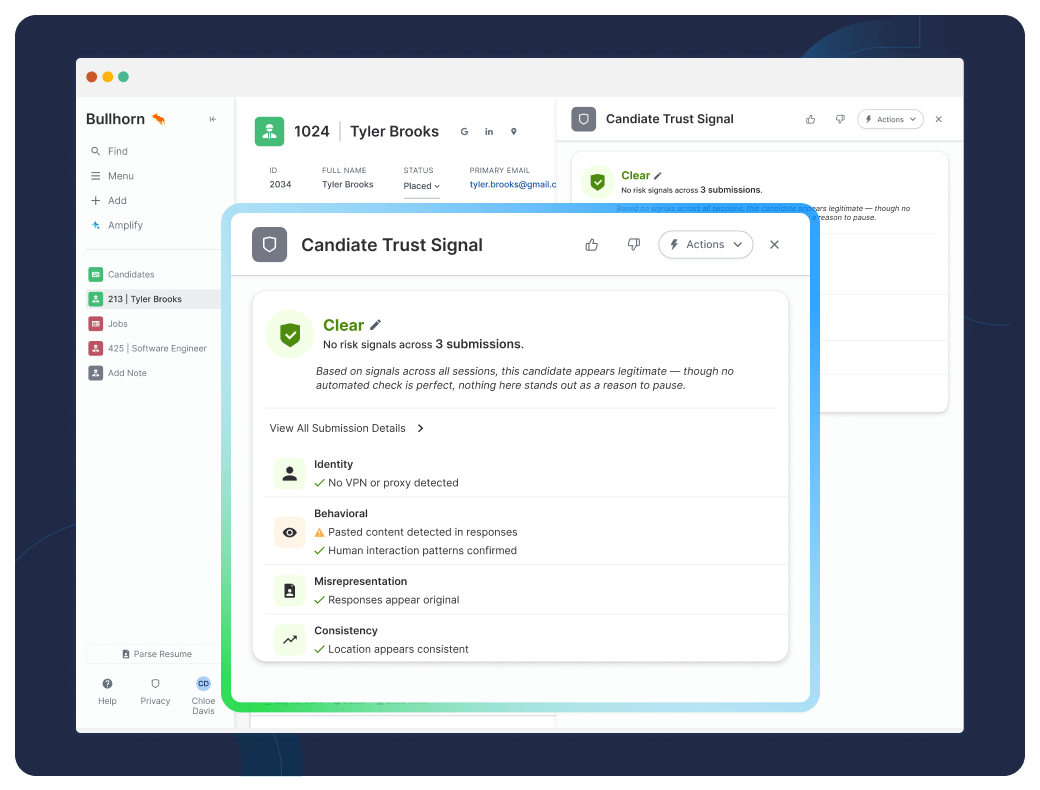The height and width of the screenshot is (790, 1040).
Task: Open the Menu item in sidebar
Action: (x=112, y=176)
